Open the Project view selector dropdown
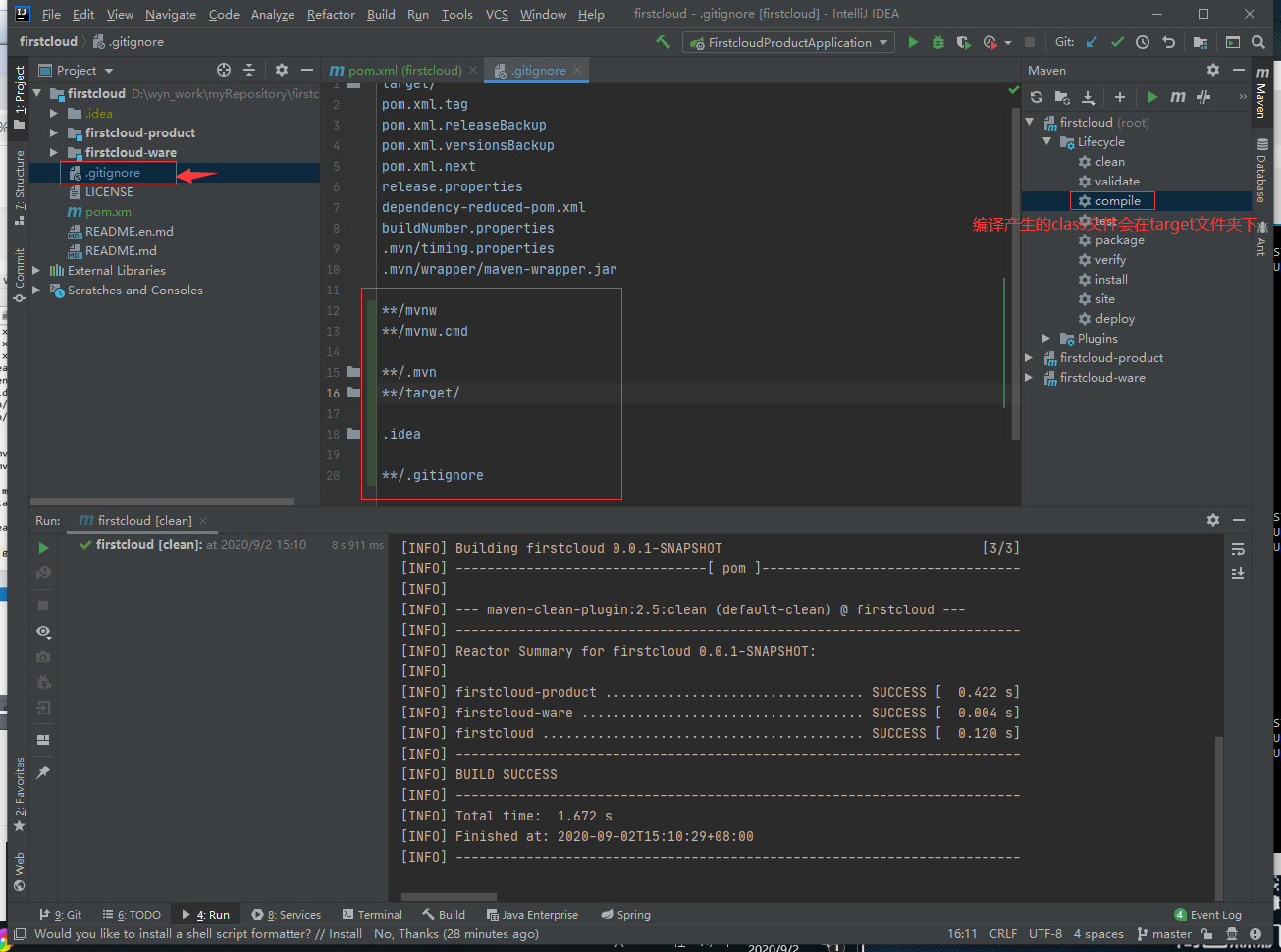Image resolution: width=1281 pixels, height=952 pixels. (77, 70)
